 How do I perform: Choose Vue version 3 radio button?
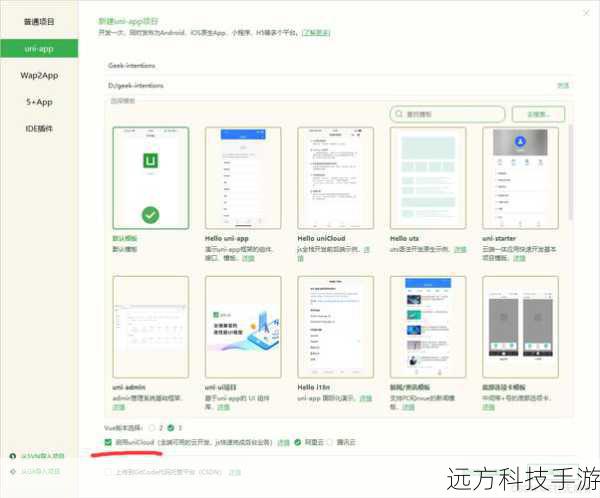[x=171, y=428]
